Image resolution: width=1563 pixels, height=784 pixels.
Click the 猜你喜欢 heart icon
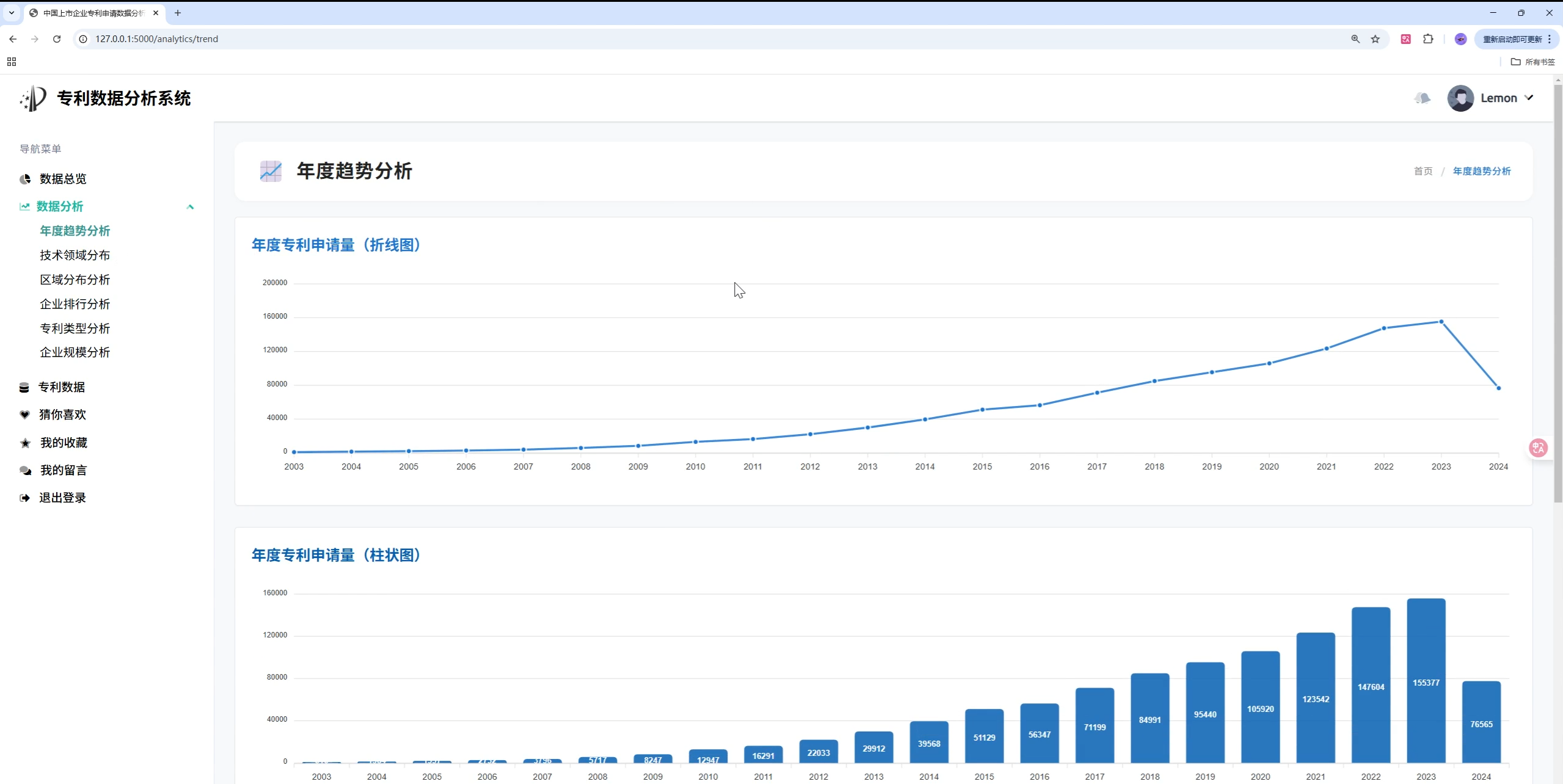[x=24, y=415]
